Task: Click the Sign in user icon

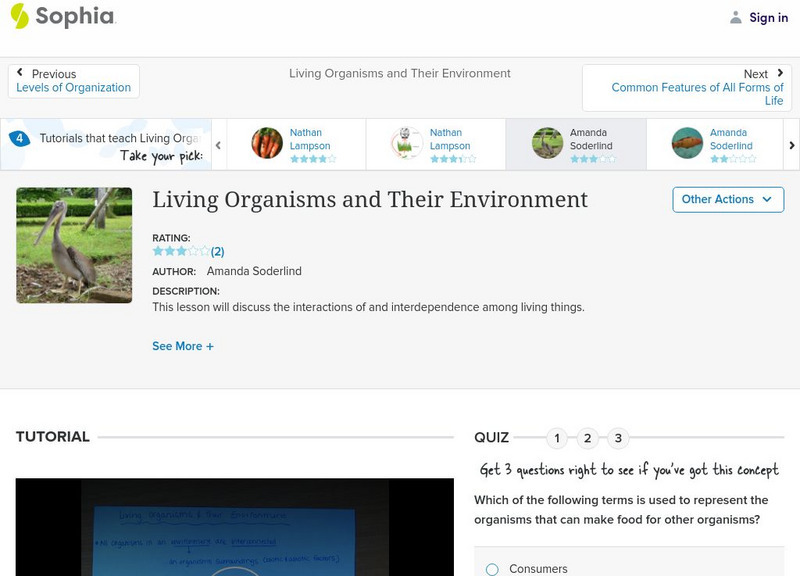Action: pos(736,17)
